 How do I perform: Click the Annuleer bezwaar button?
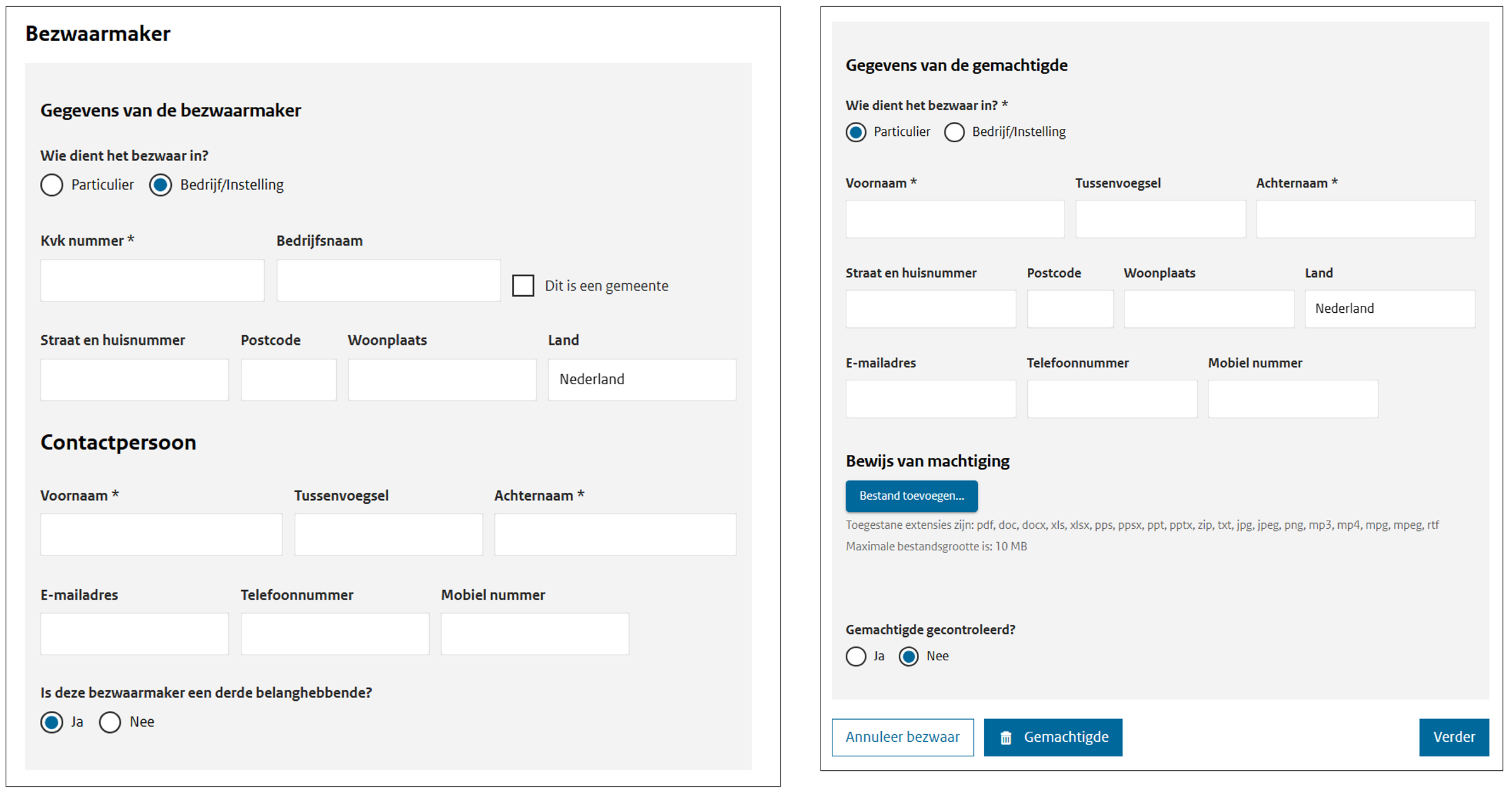point(903,737)
